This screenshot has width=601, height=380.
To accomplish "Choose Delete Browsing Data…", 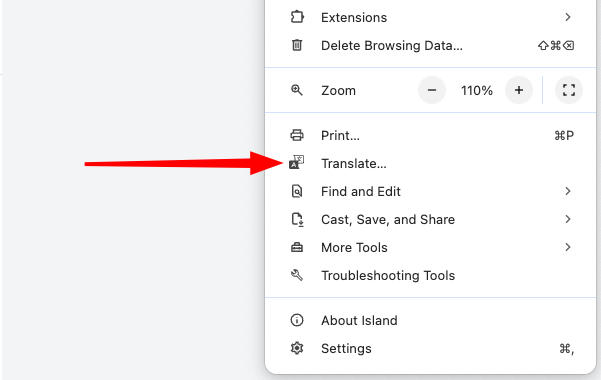I will click(x=430, y=45).
